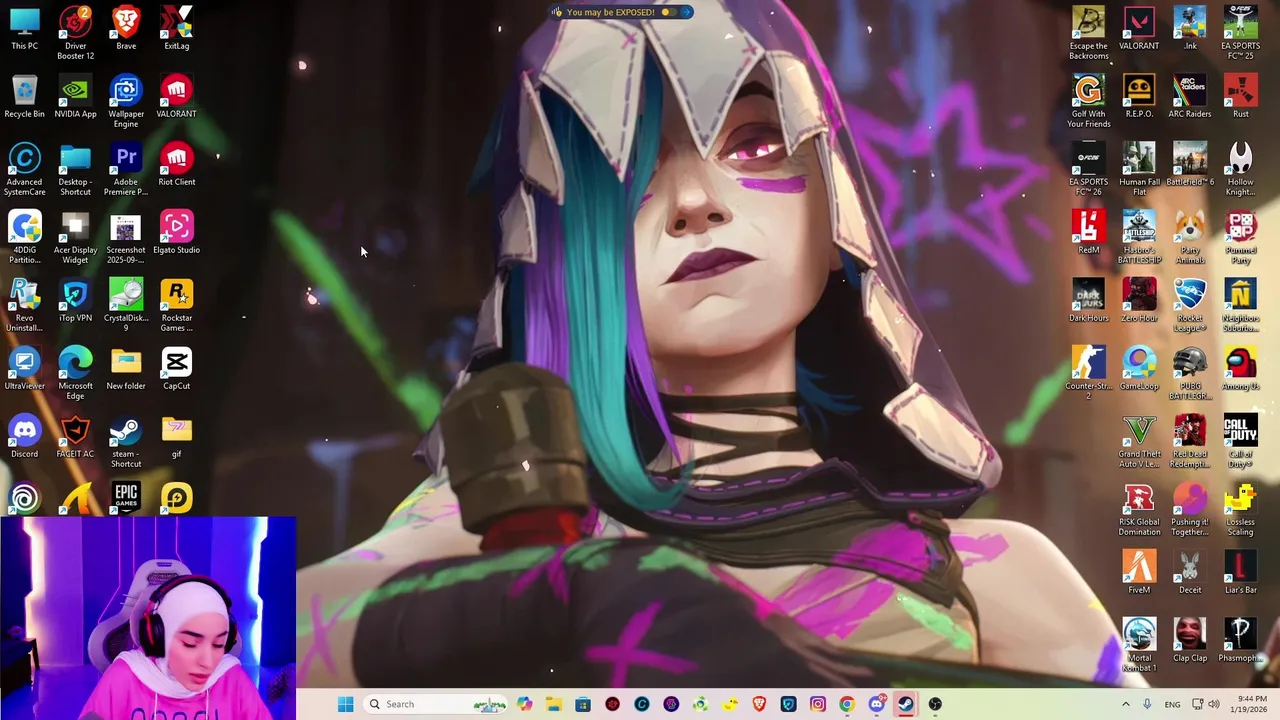Open the Rust game shortcut

tap(1240, 96)
